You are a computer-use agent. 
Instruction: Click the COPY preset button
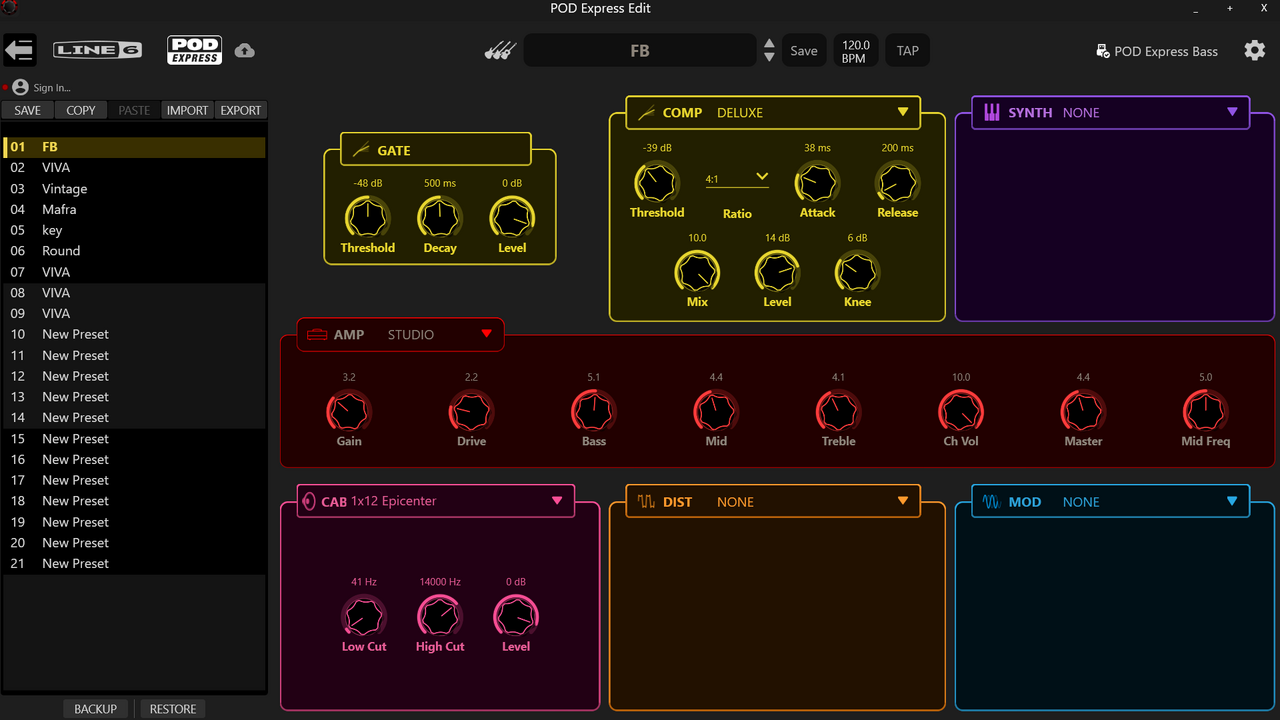pyautogui.click(x=81, y=110)
